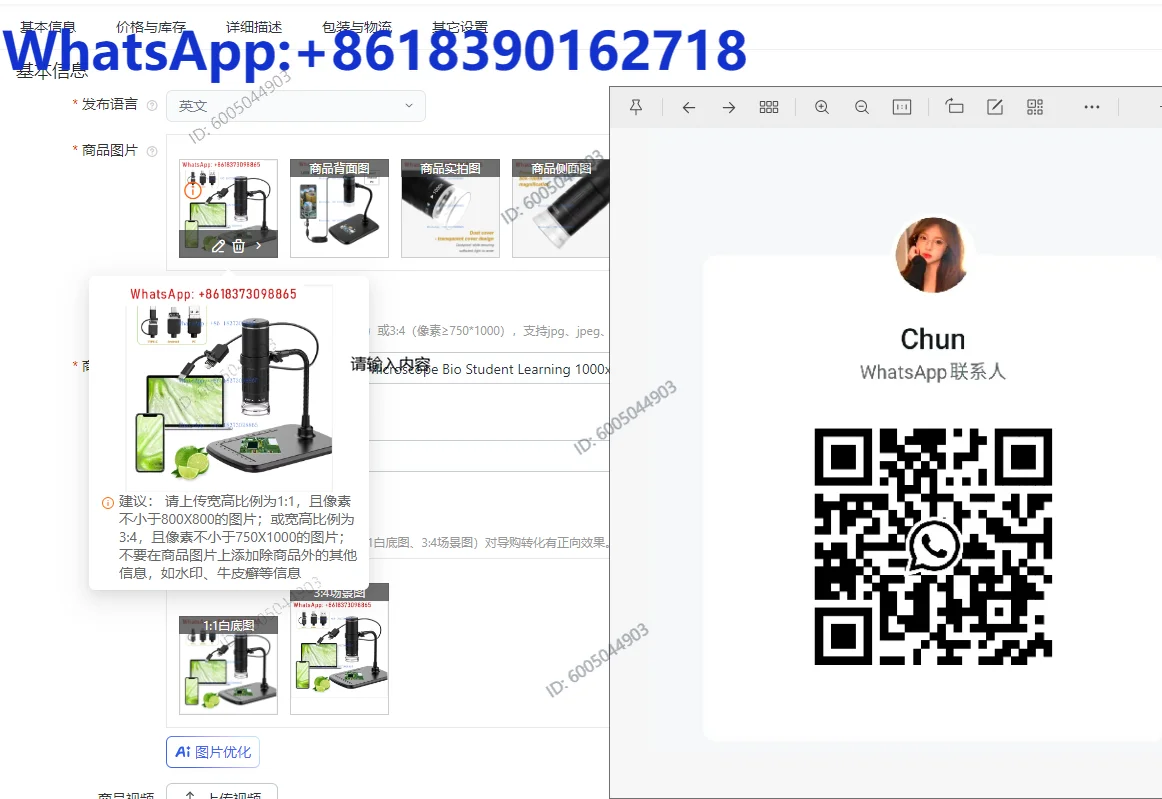The image size is (1162, 799).
Task: Click the 商品图片 field label
Action: (x=109, y=150)
